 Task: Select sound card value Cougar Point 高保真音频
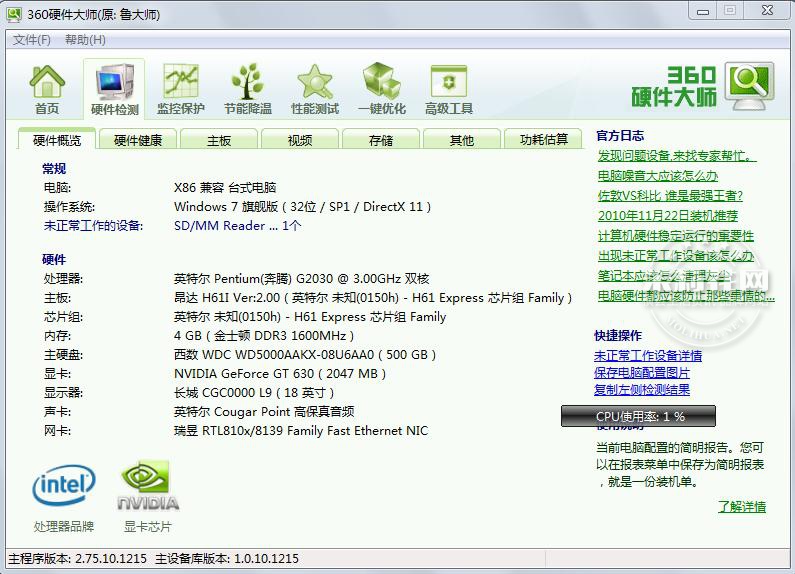(264, 412)
